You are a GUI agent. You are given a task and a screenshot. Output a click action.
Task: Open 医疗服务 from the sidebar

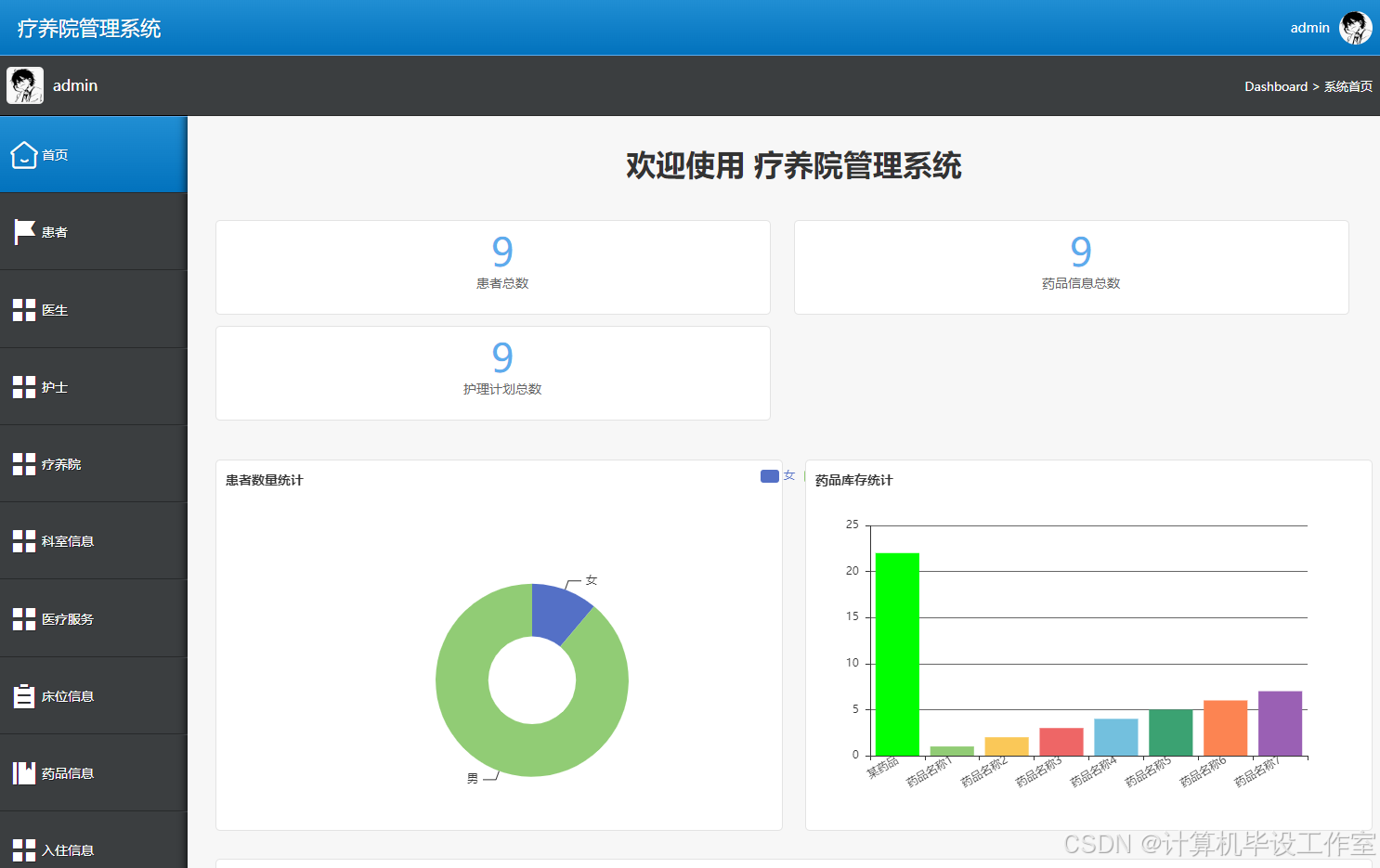click(x=93, y=619)
